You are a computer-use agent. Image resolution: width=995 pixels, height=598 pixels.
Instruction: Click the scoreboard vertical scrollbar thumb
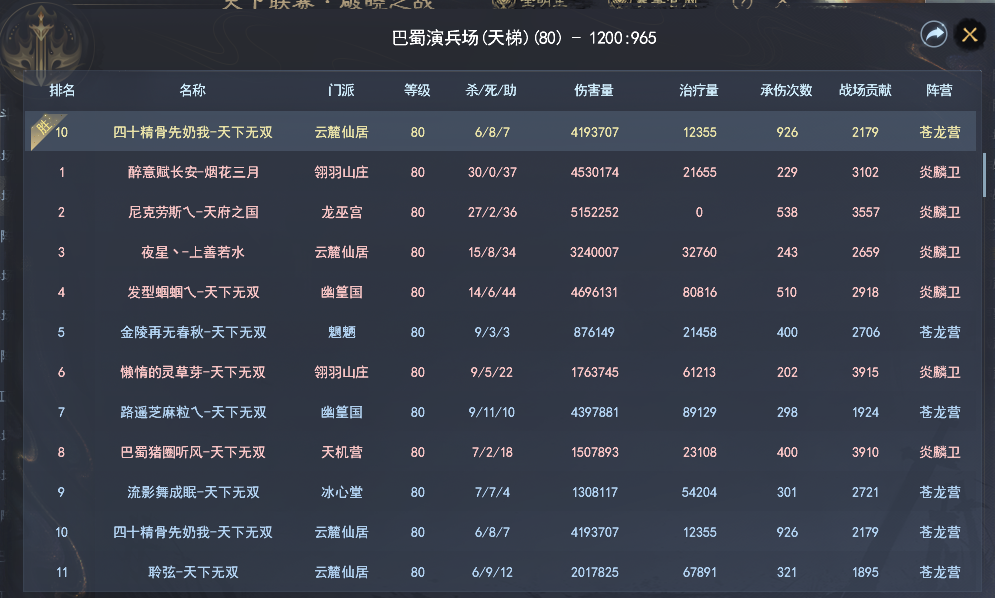click(985, 175)
